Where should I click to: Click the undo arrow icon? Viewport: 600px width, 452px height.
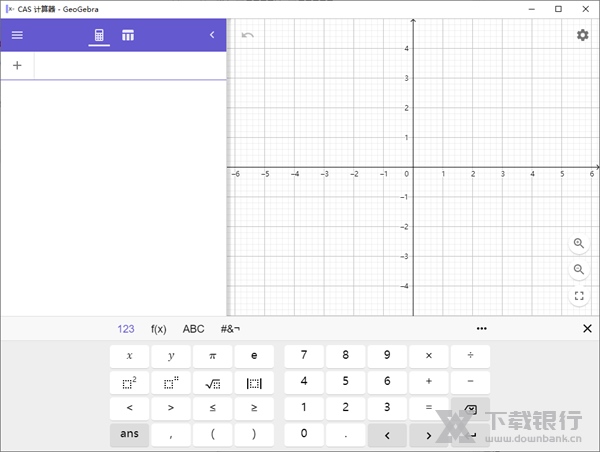point(247,35)
